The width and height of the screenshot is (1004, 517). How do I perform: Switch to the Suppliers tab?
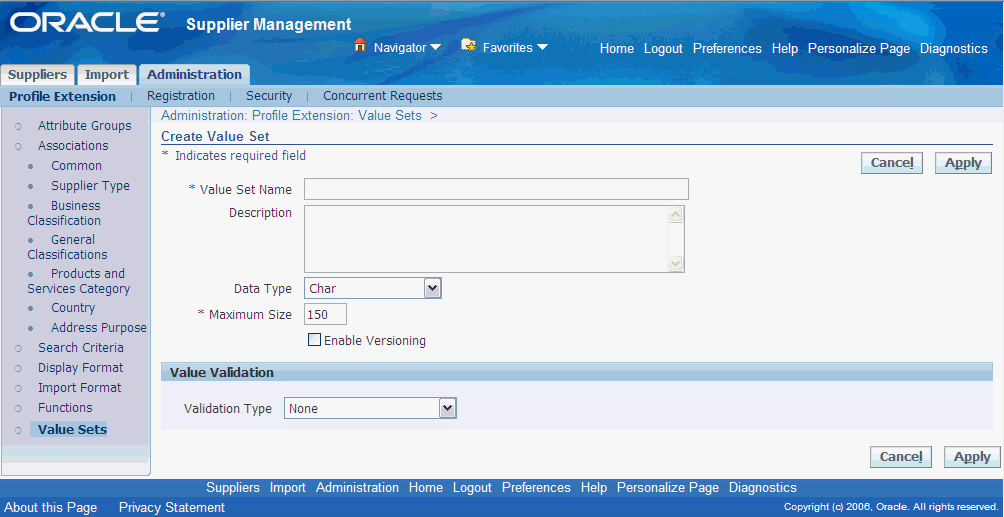coord(38,74)
